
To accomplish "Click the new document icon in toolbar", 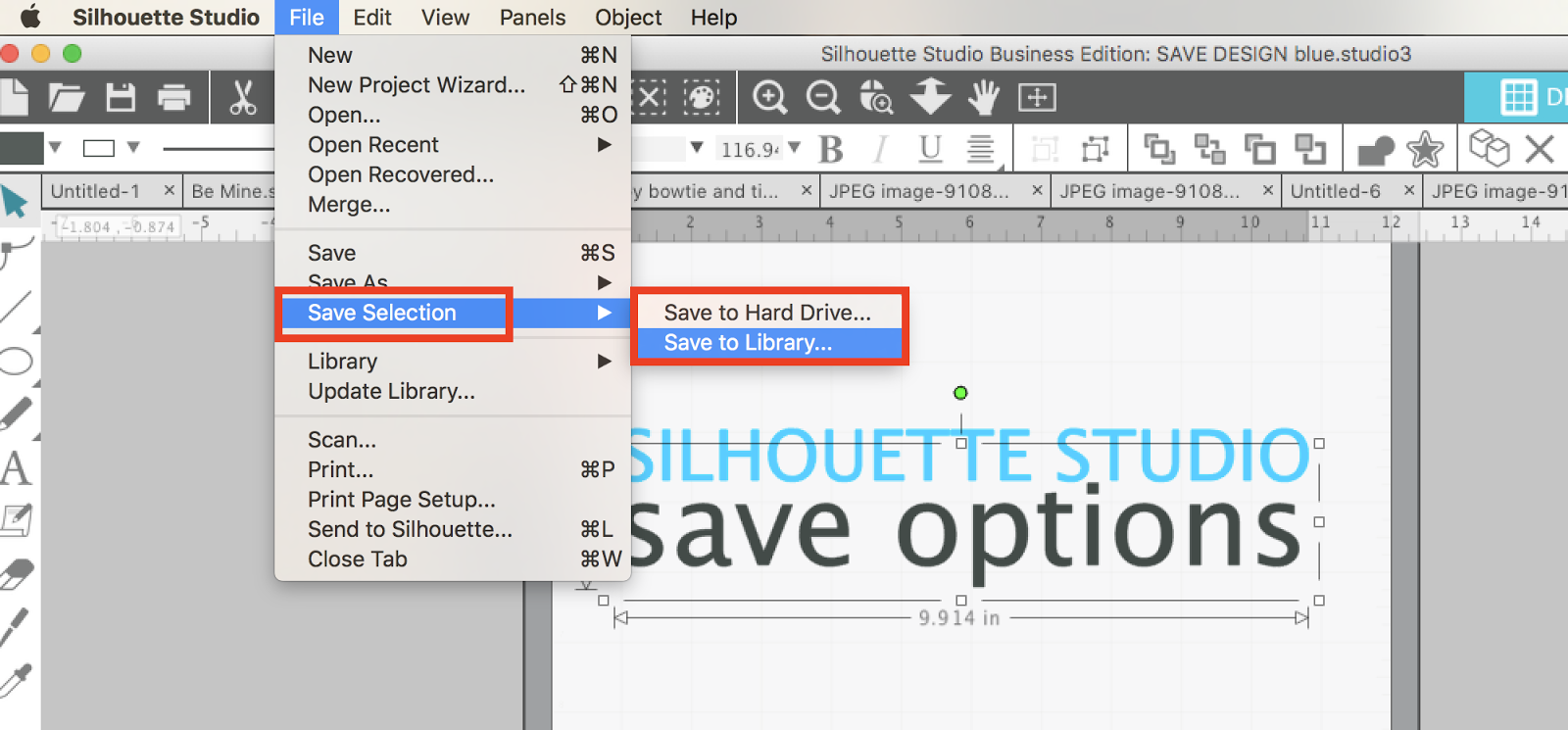I will tap(13, 97).
